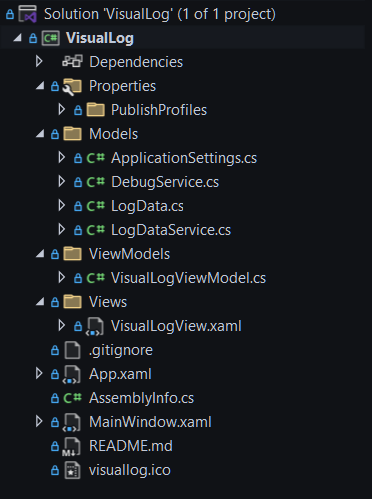
Task: Select the App.xaml file
Action: [x=120, y=374]
